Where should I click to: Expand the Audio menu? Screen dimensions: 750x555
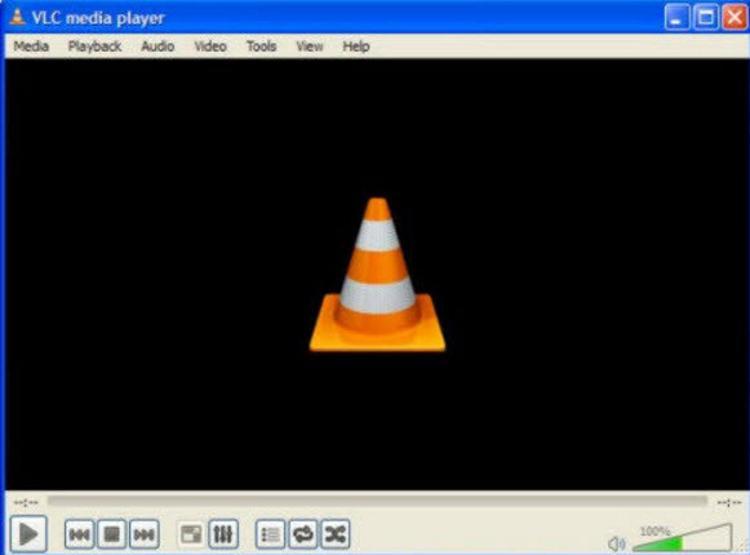coord(157,46)
